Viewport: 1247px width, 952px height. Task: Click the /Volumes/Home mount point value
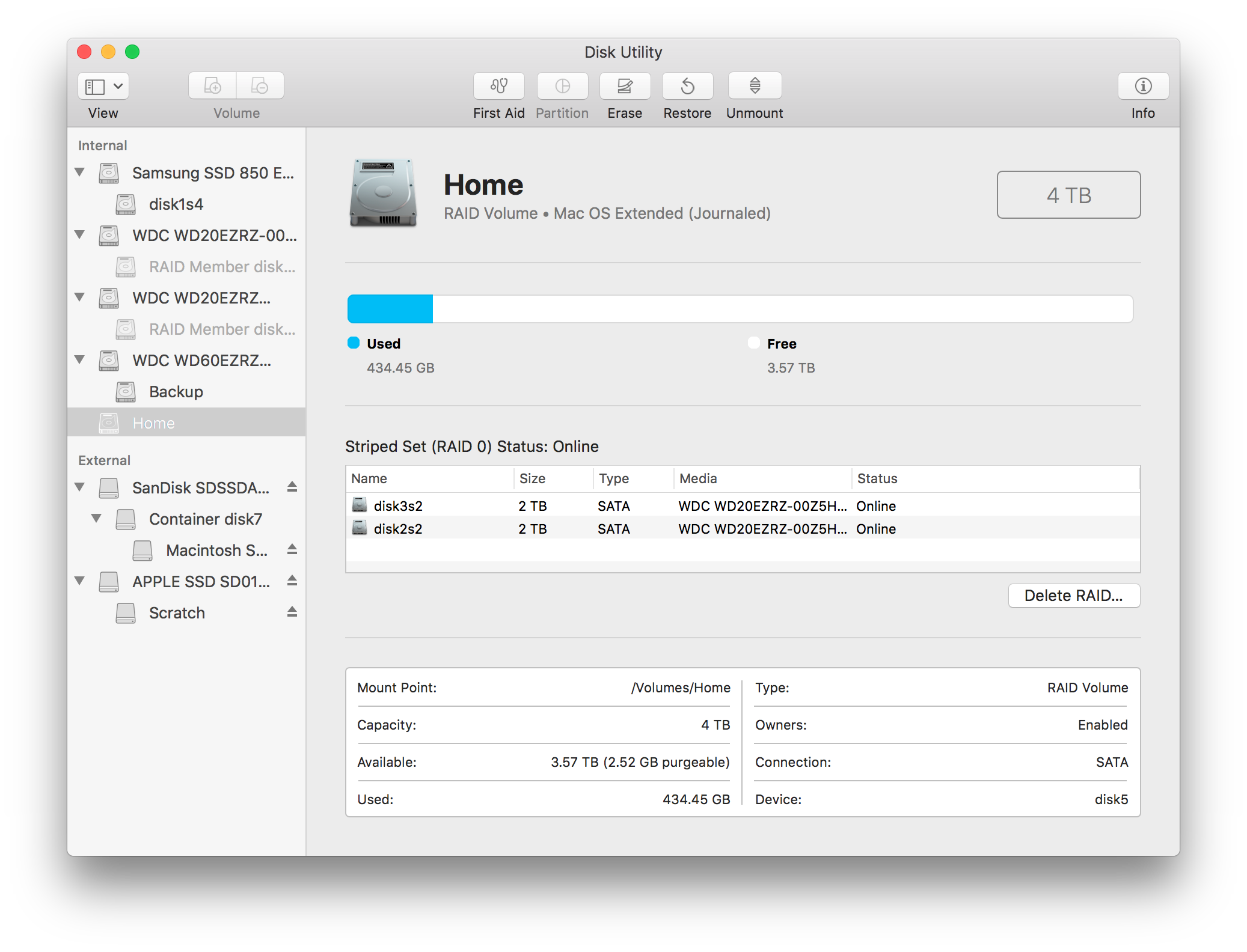[x=681, y=688]
